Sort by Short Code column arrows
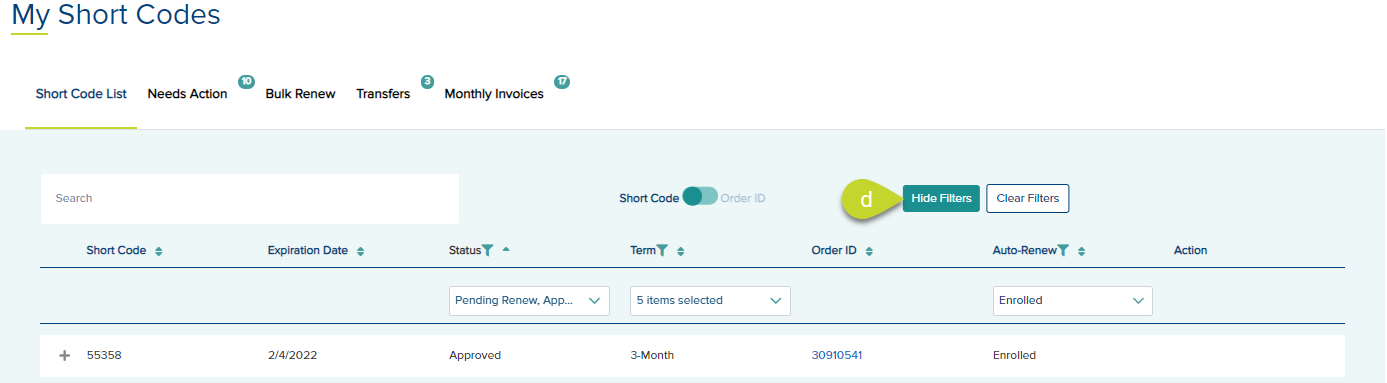1387x383 pixels. coord(159,251)
